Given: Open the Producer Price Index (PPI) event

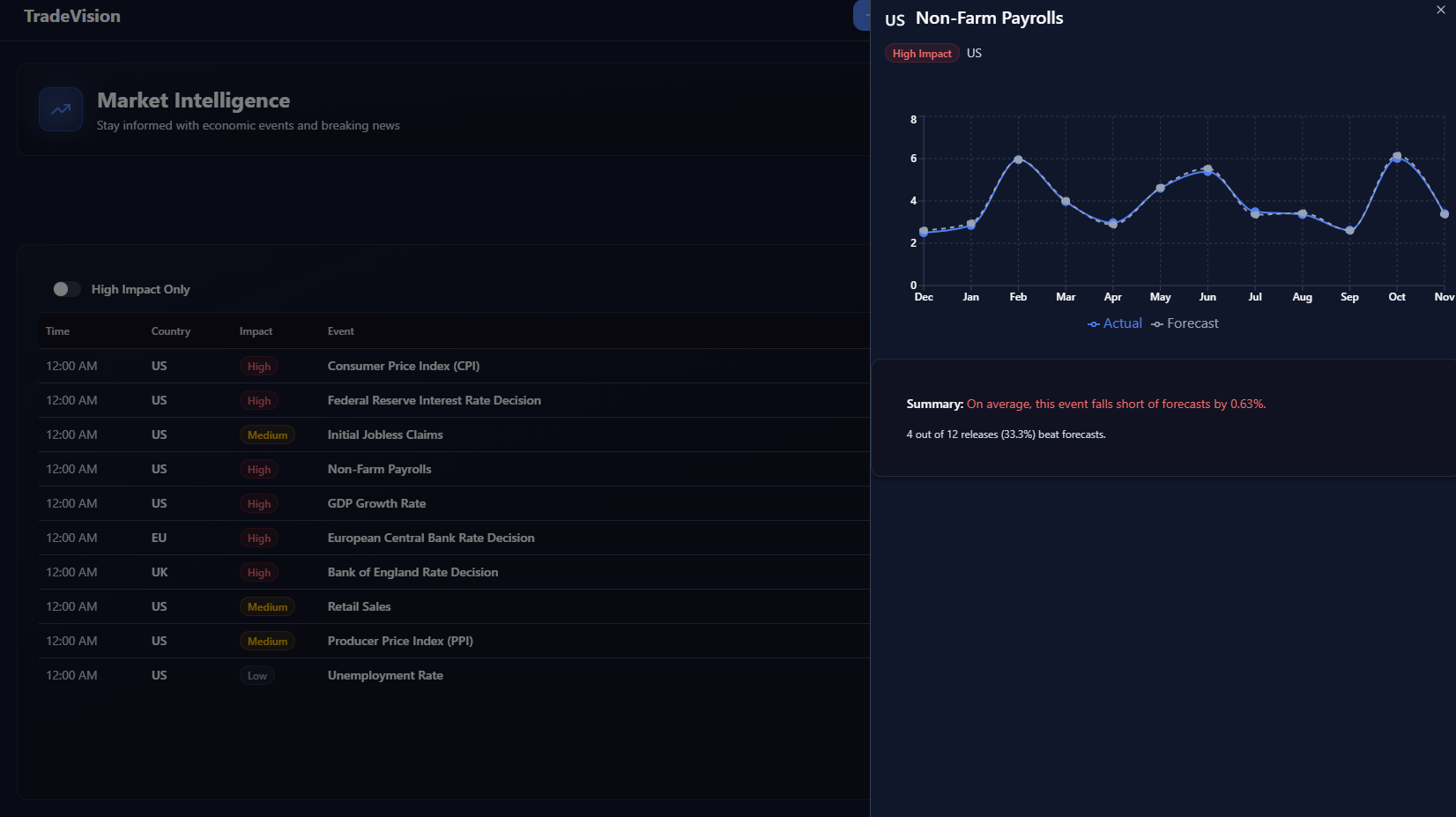Looking at the screenshot, I should [x=400, y=641].
